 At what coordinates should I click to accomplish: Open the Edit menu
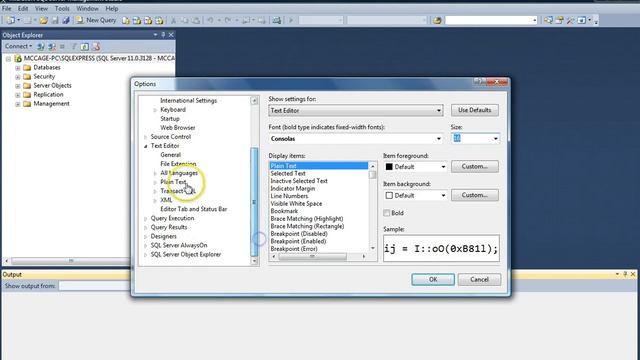[23, 8]
